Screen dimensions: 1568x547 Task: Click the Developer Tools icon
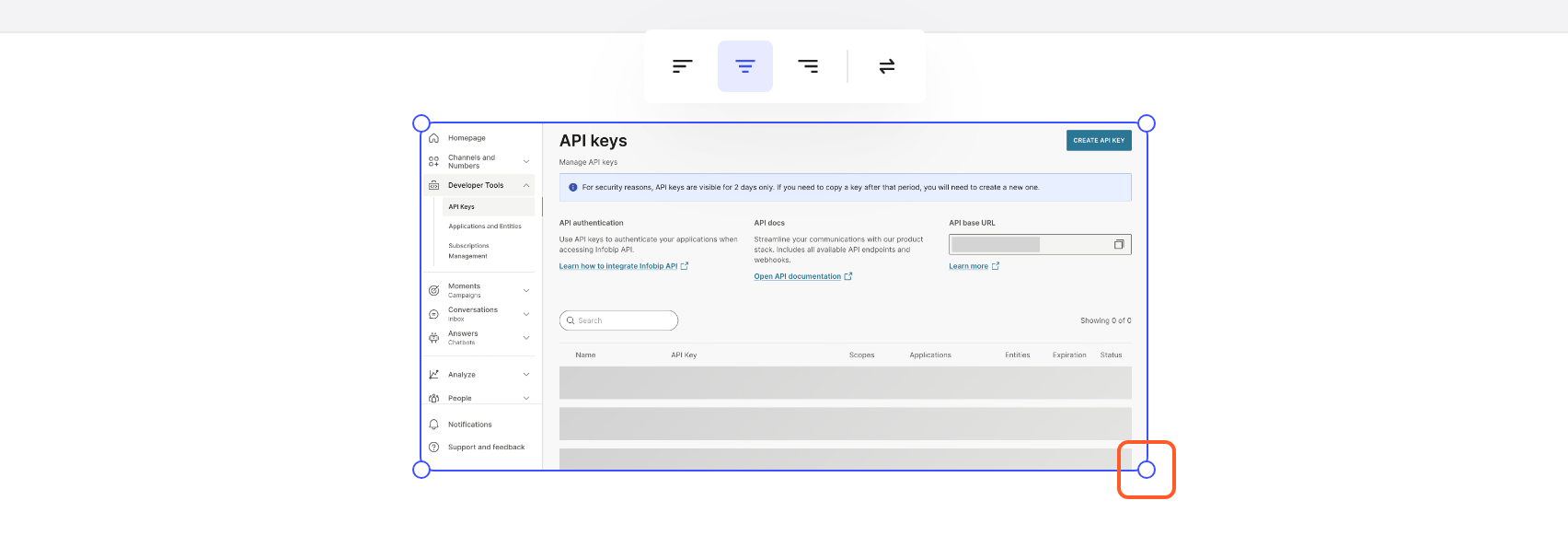(433, 185)
